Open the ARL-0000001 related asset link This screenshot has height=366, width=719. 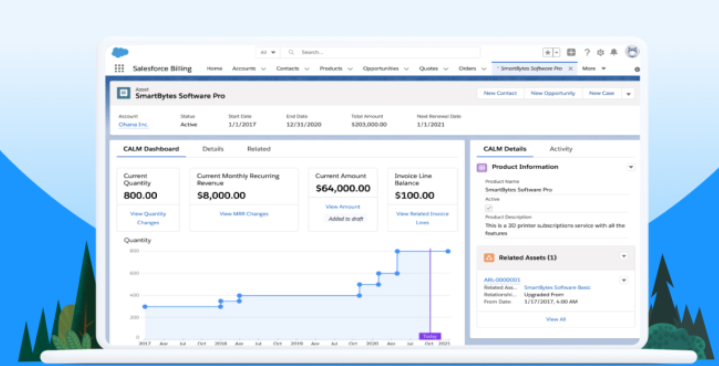[x=502, y=280]
